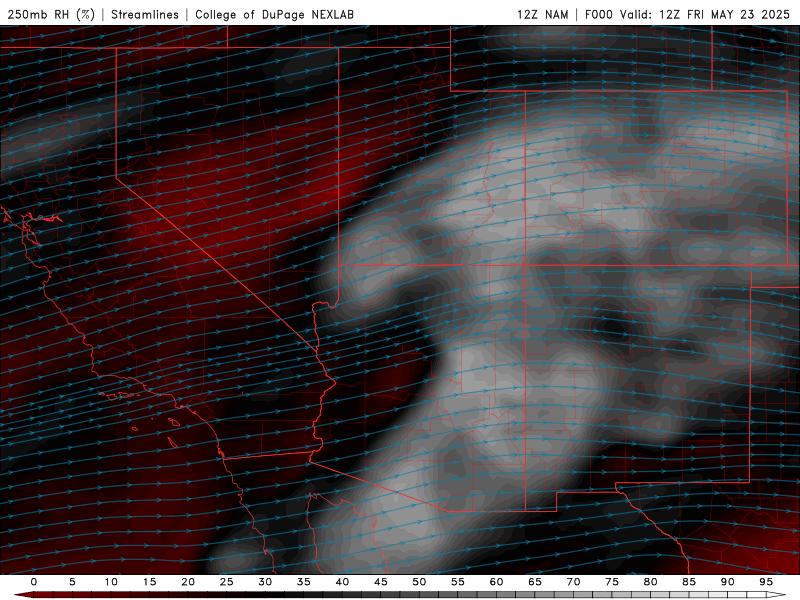Image resolution: width=800 pixels, height=600 pixels.
Task: Click the "250mb RH (%)" title text
Action: coord(51,14)
